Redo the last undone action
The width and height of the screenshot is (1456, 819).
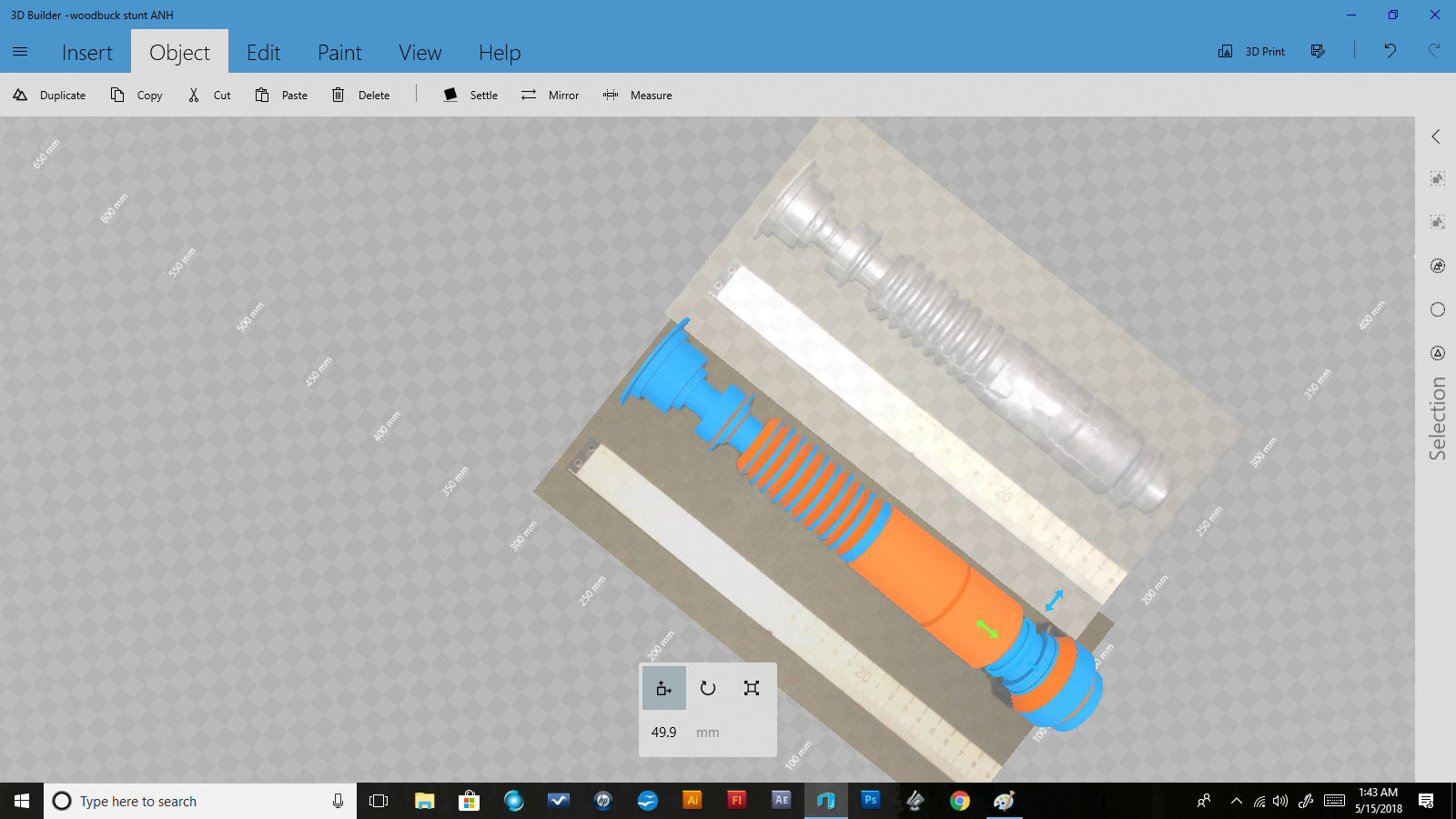point(1434,51)
